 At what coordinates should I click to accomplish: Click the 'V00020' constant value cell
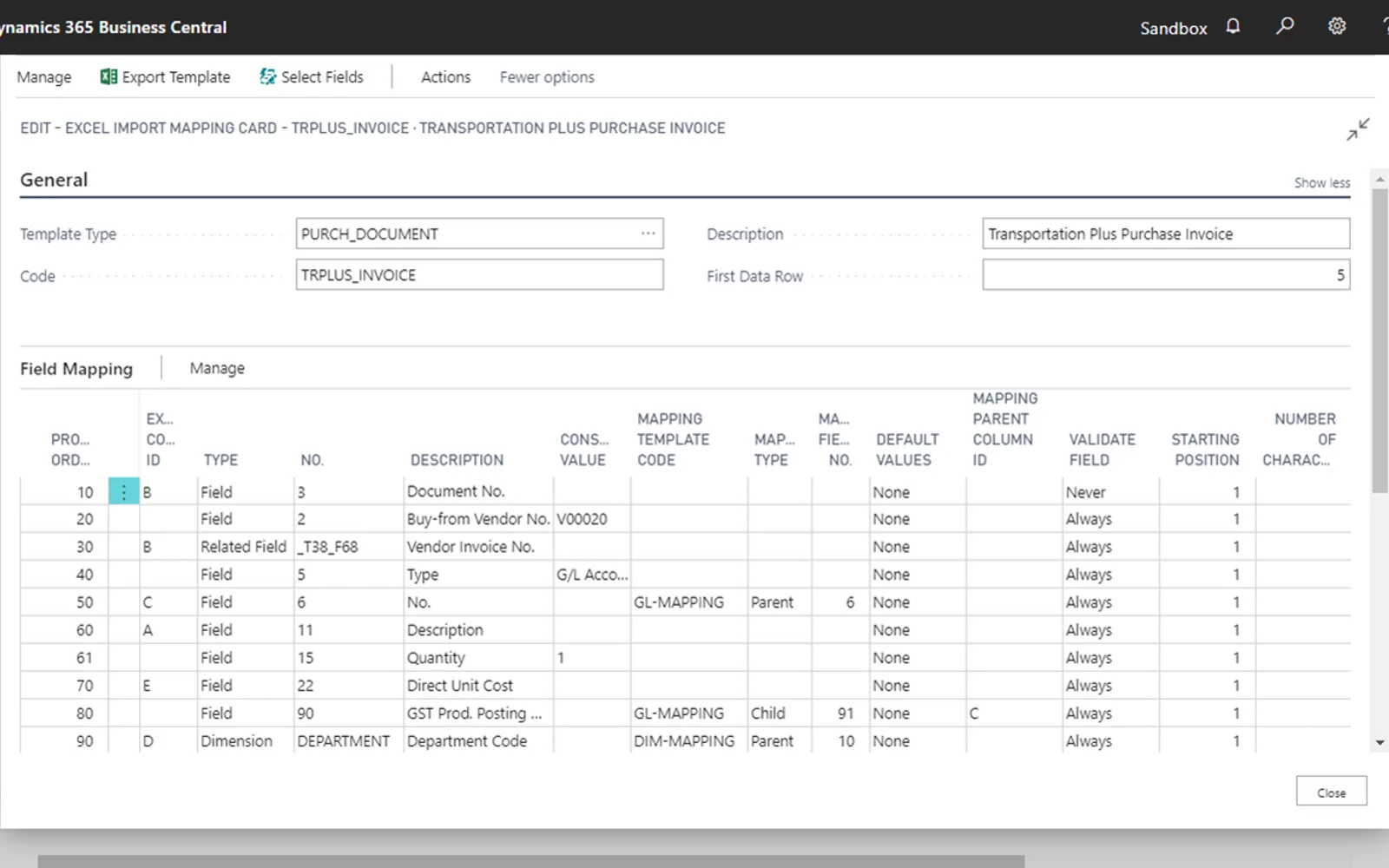592,519
